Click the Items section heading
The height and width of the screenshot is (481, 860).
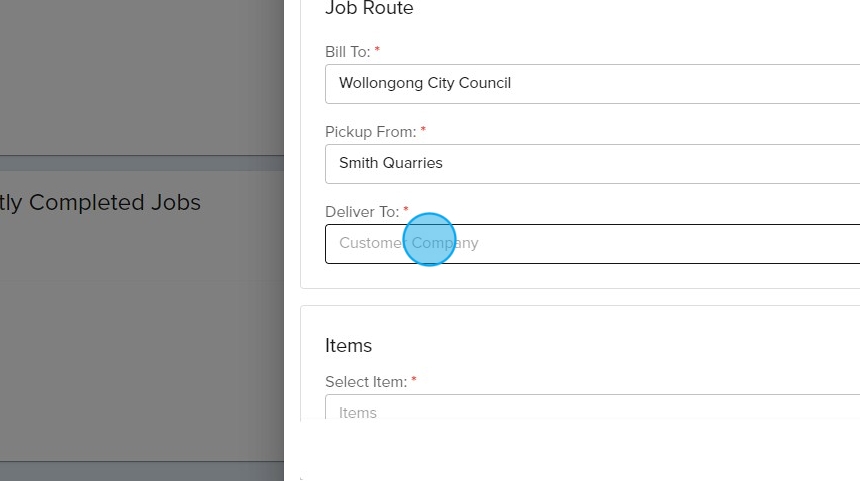(x=348, y=345)
